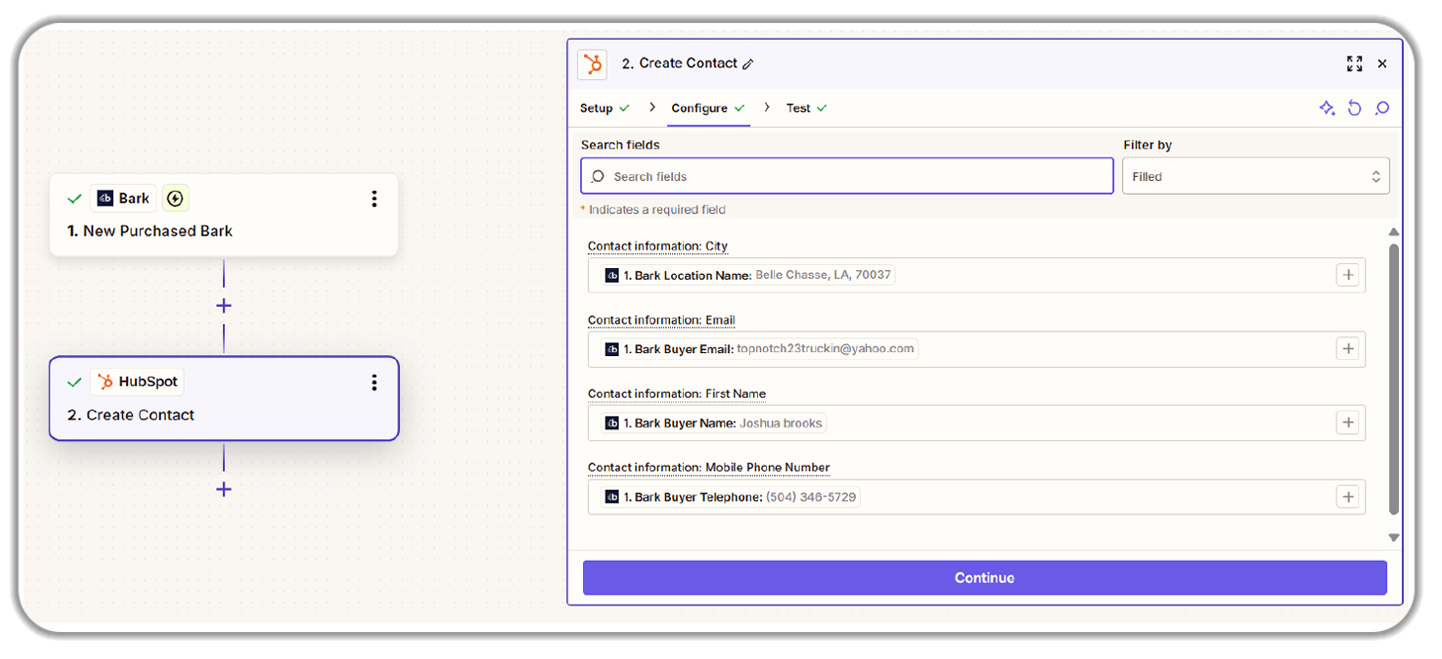Screen dimensions: 1442x659
Task: Open AI sparkle assistant icon
Action: pyautogui.click(x=1327, y=108)
